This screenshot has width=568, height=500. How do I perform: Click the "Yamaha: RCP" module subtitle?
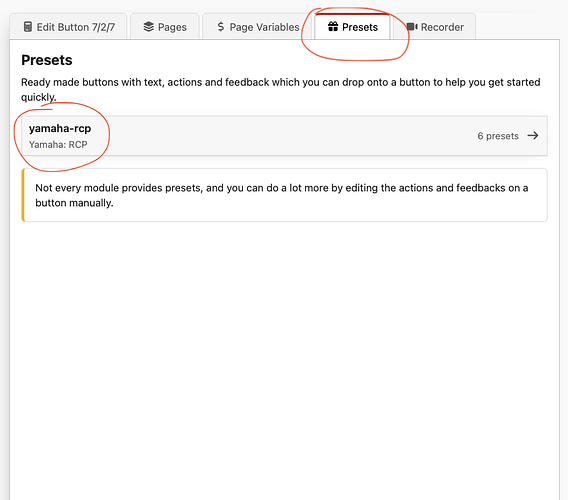point(58,145)
